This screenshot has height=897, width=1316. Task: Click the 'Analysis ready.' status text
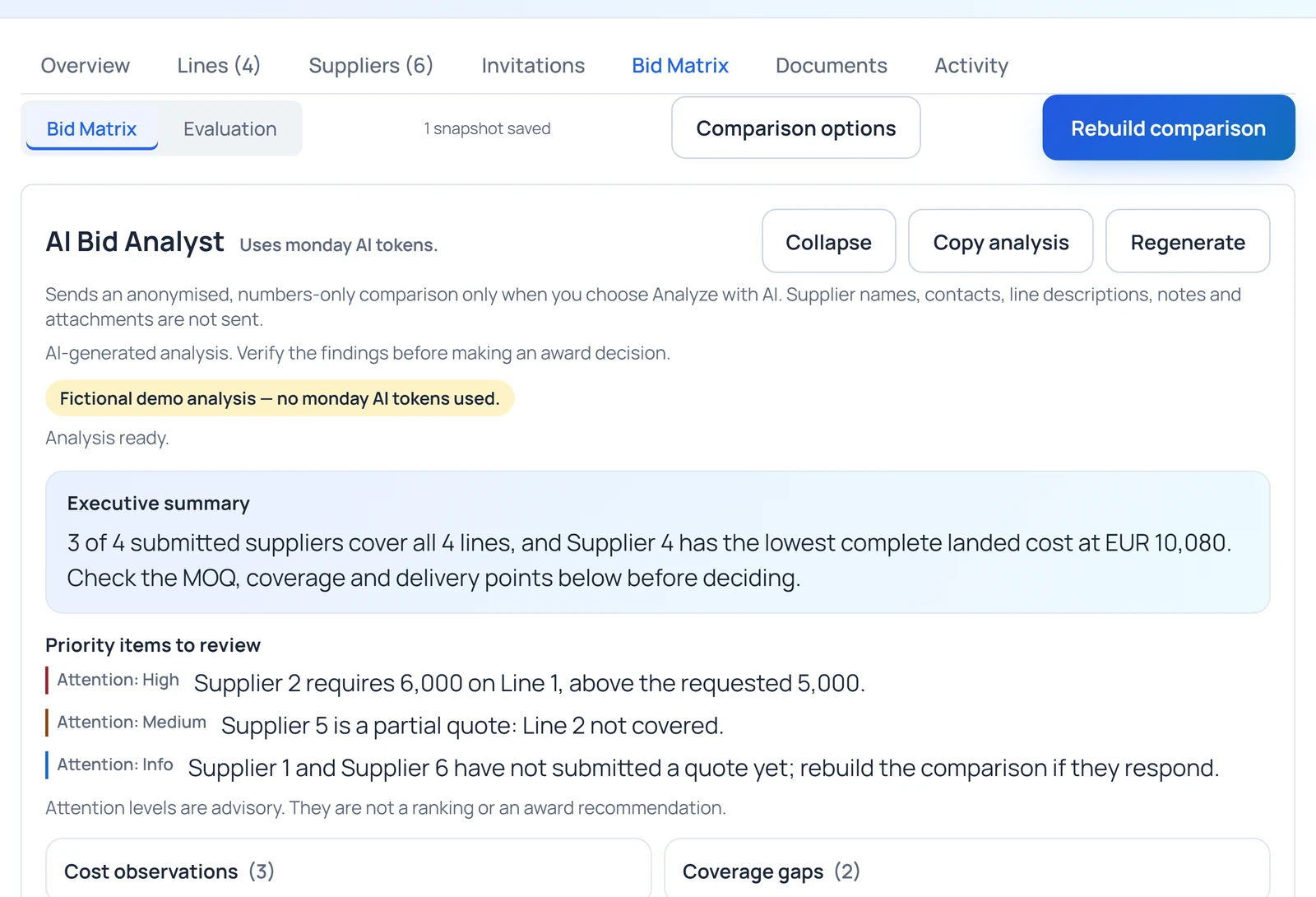pyautogui.click(x=107, y=438)
